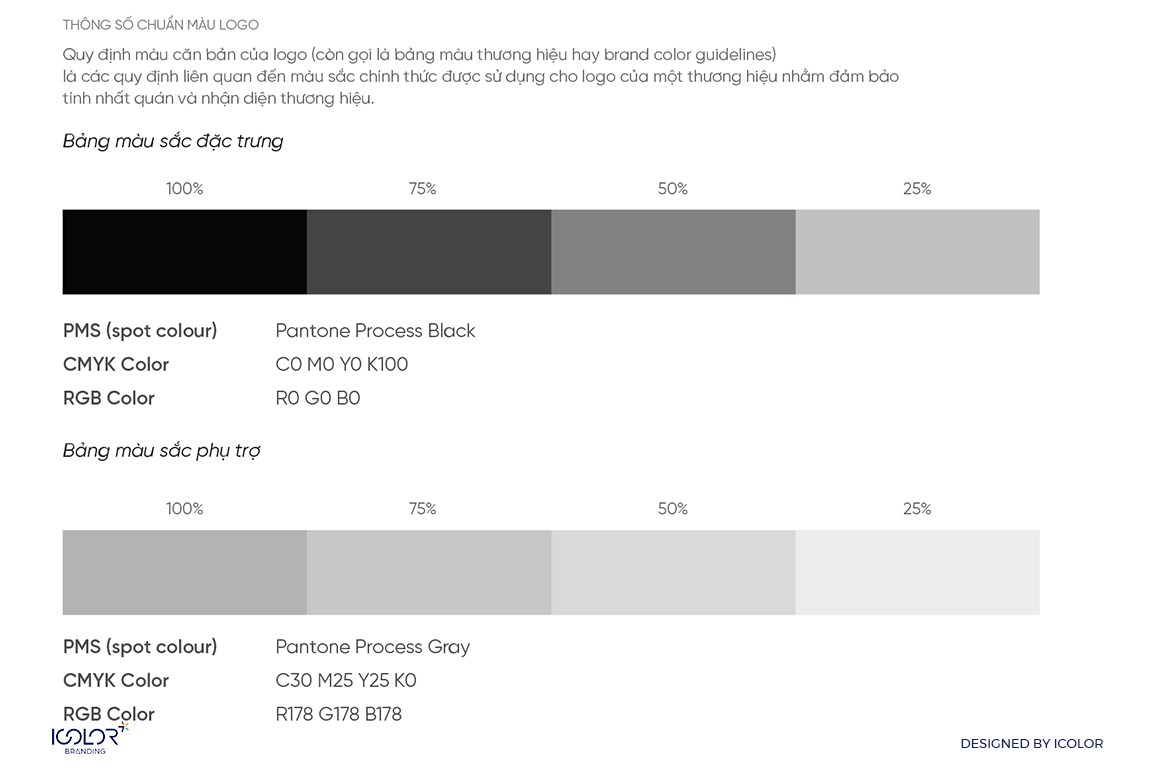This screenshot has height=781, width=1160.
Task: Select the "C0 M0 Y0 K100" CMYK value
Action: [x=341, y=365]
